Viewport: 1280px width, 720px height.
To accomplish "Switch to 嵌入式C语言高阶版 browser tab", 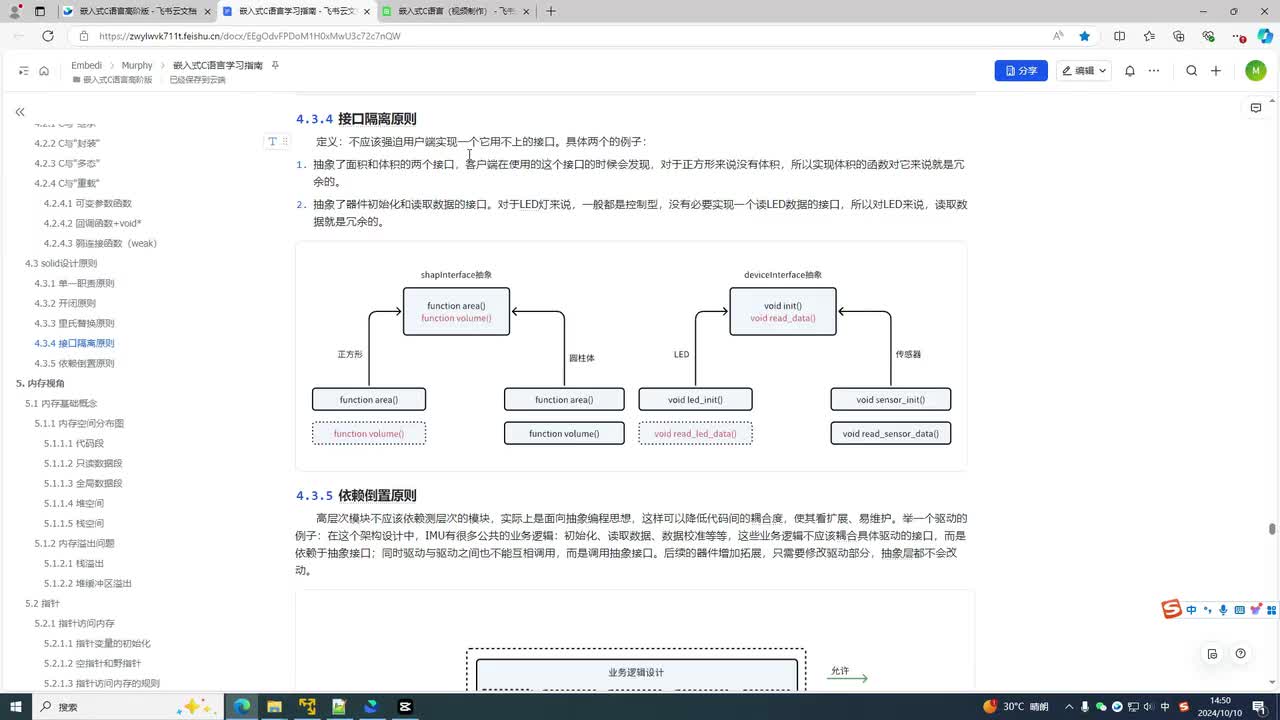I will [x=135, y=11].
